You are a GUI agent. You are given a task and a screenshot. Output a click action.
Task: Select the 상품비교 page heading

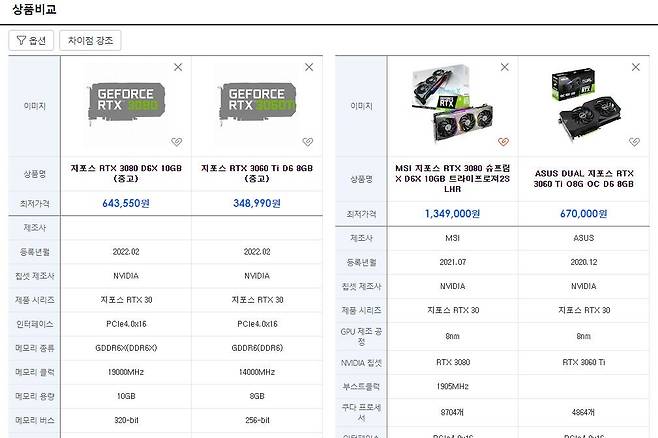coord(34,9)
